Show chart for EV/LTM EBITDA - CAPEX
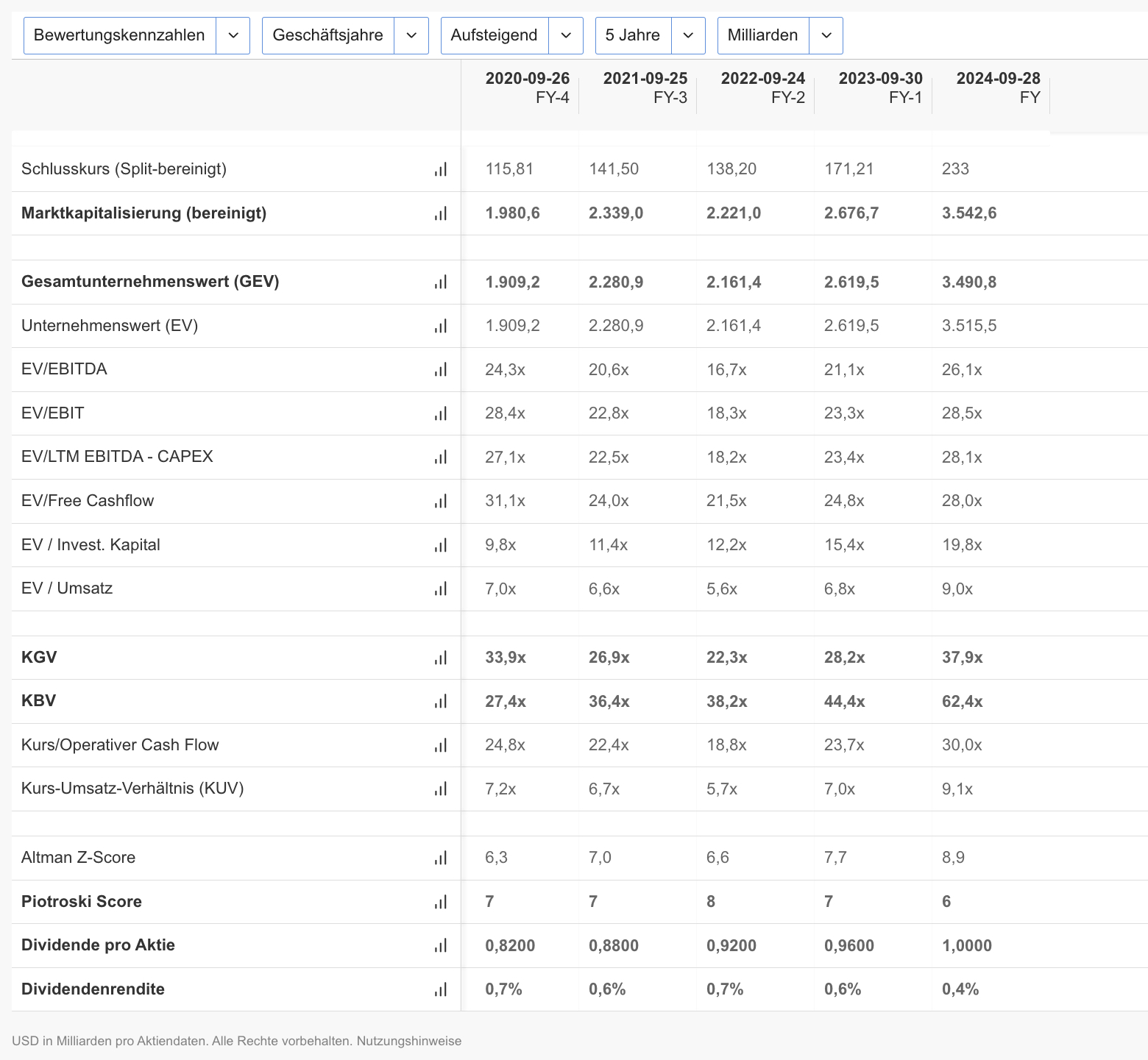This screenshot has width=1148, height=1060. coord(440,457)
